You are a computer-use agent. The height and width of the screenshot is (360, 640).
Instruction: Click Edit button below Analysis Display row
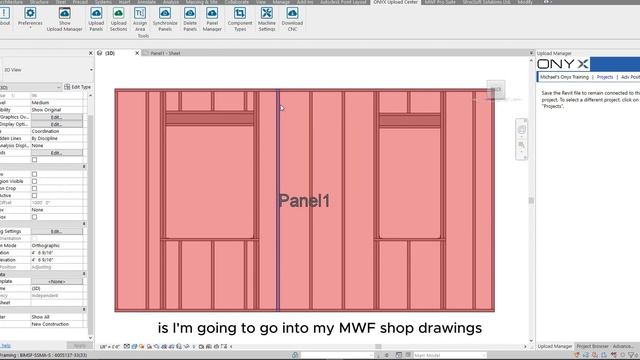[56, 153]
